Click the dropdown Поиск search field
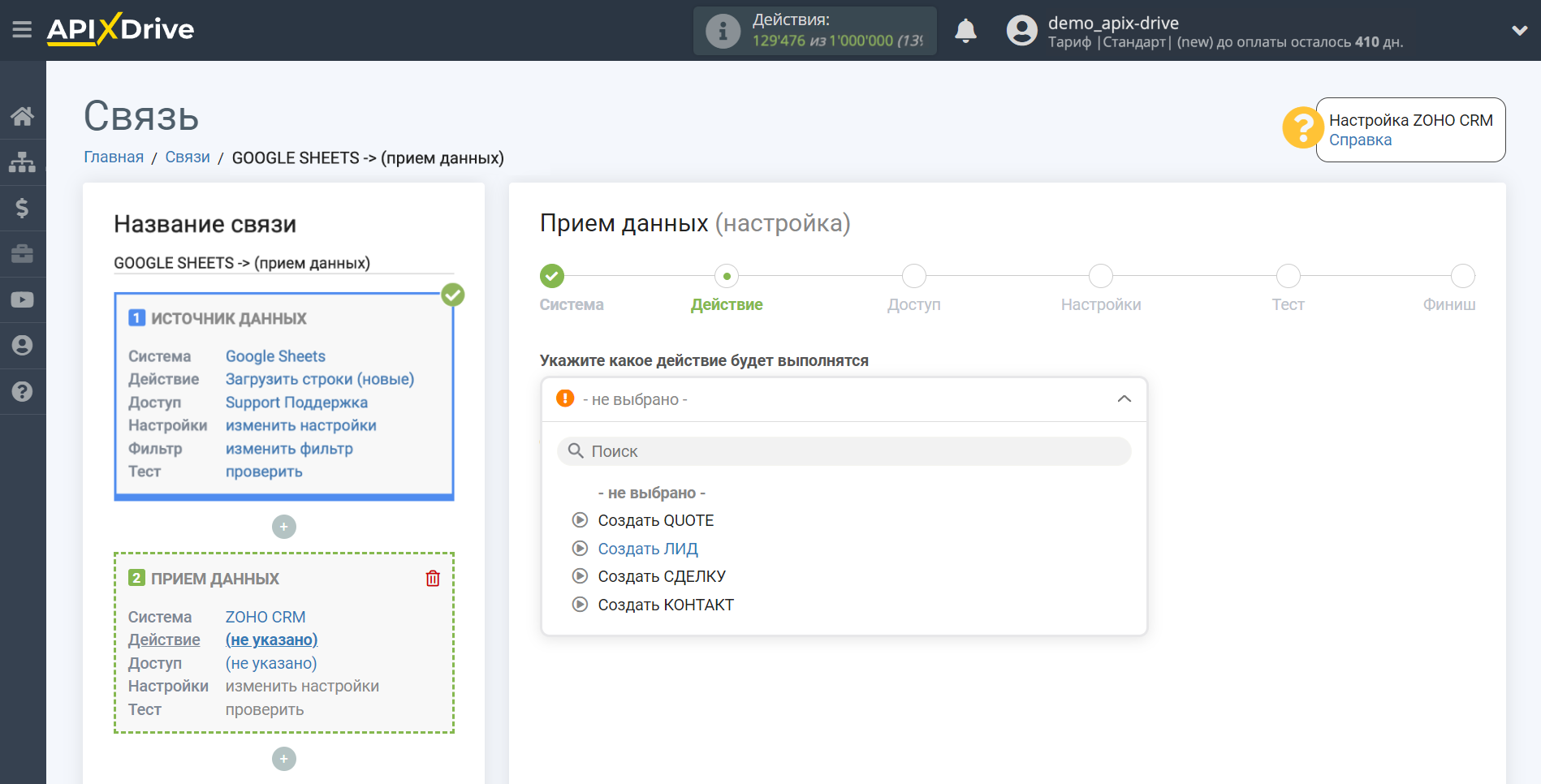 844,451
